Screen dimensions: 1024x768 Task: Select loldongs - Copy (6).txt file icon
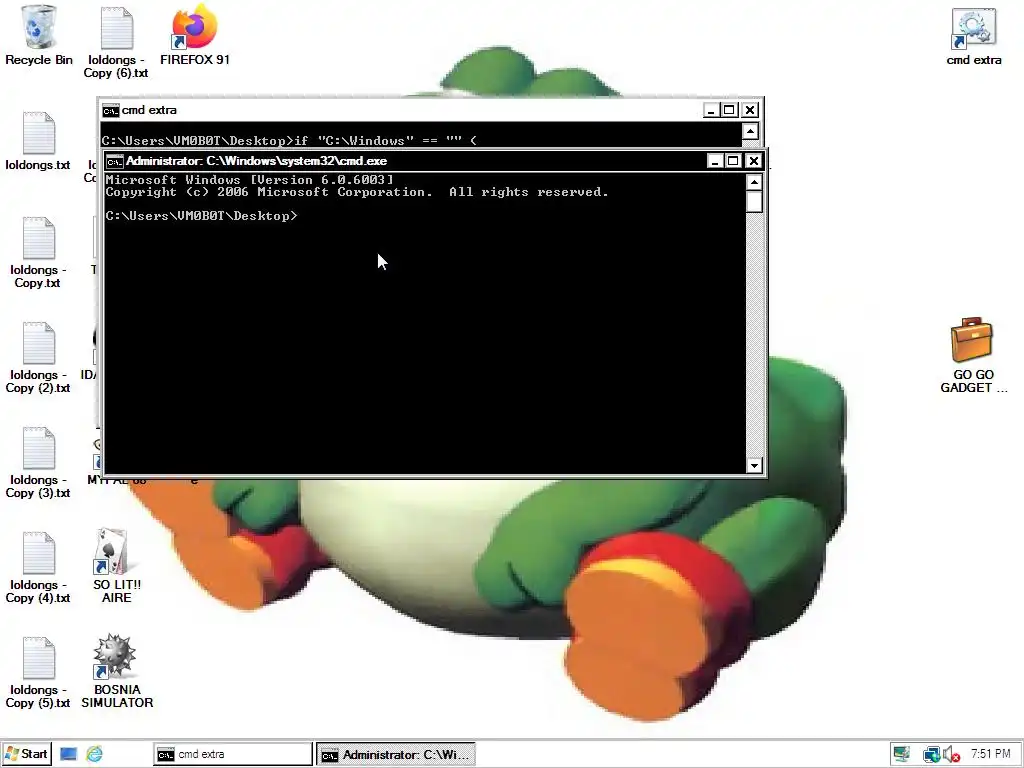pyautogui.click(x=116, y=42)
